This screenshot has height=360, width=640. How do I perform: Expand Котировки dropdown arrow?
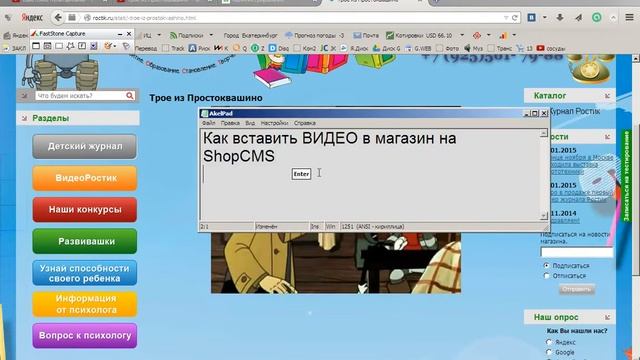(x=462, y=36)
